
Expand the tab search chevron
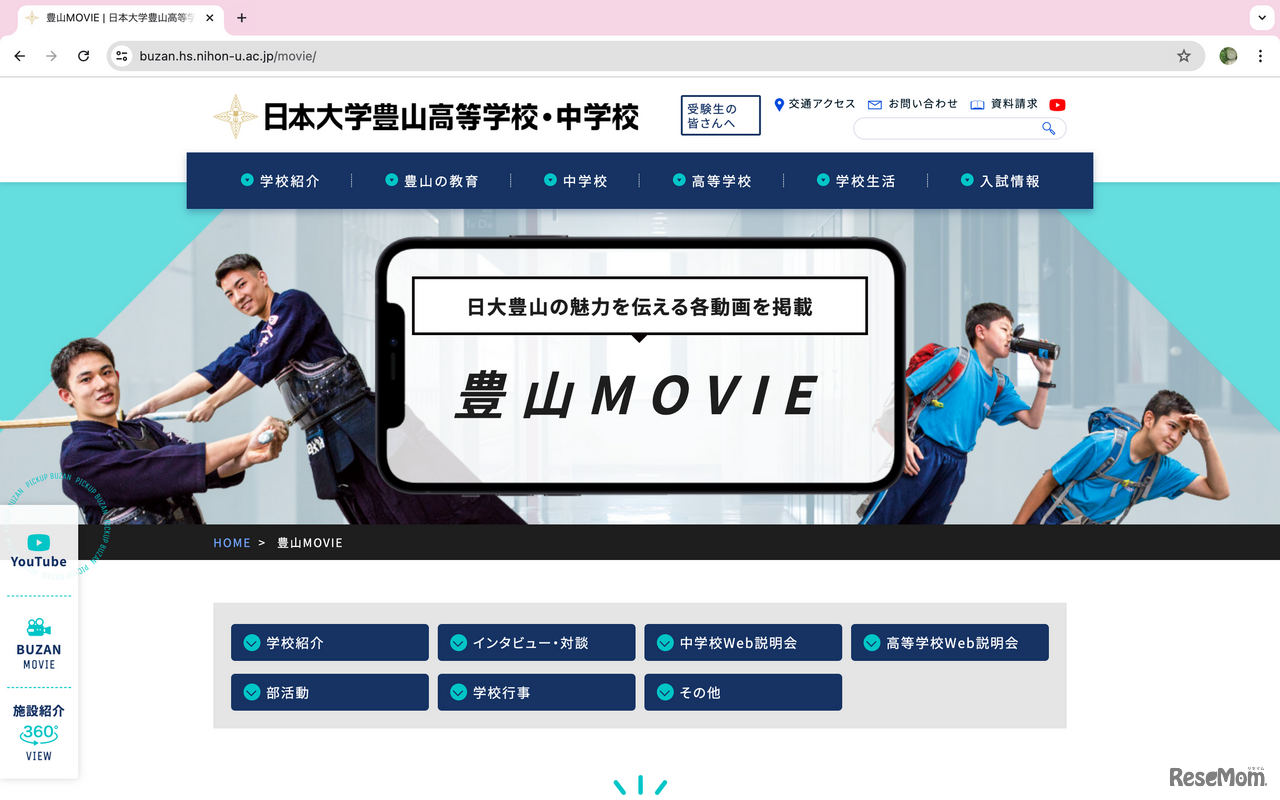[1260, 18]
